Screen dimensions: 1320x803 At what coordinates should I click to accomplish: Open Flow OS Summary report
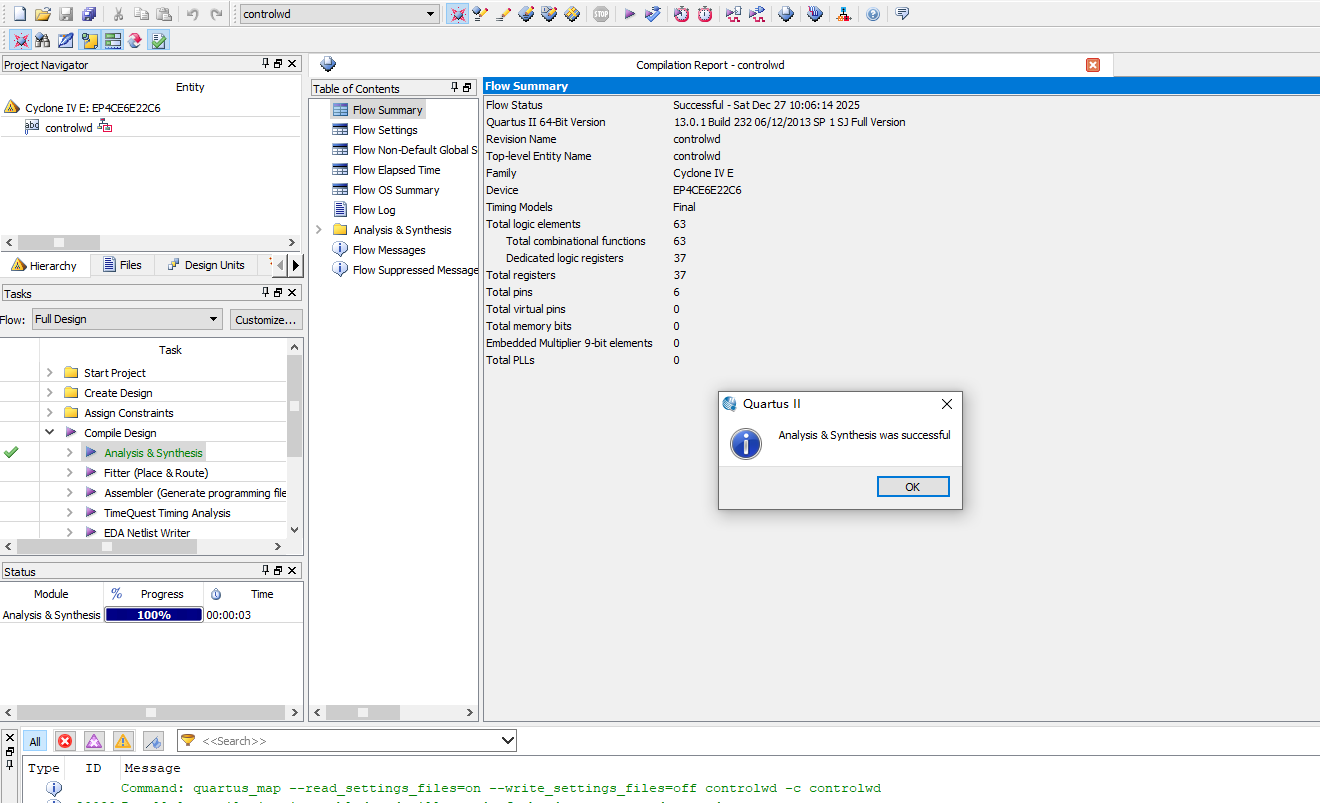[x=396, y=190]
